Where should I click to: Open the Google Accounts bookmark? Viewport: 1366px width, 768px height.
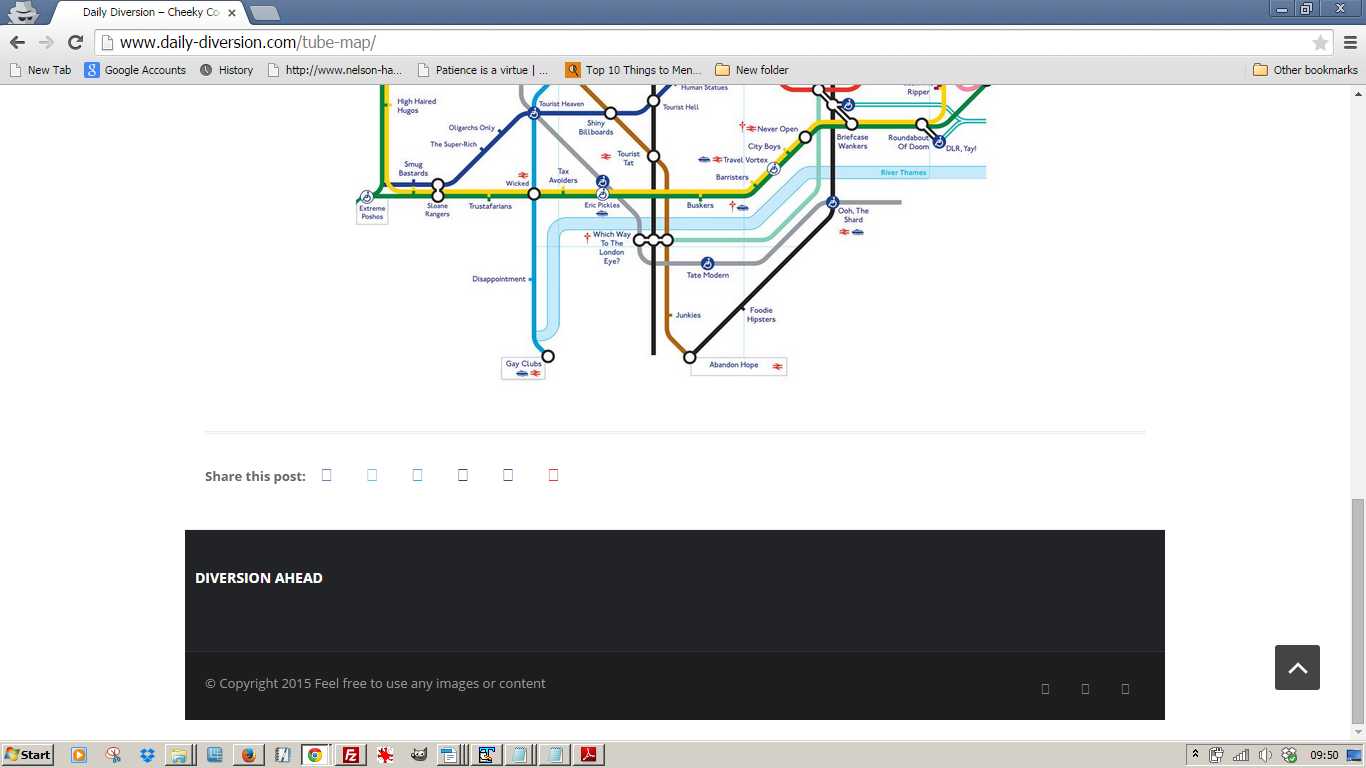click(x=135, y=70)
